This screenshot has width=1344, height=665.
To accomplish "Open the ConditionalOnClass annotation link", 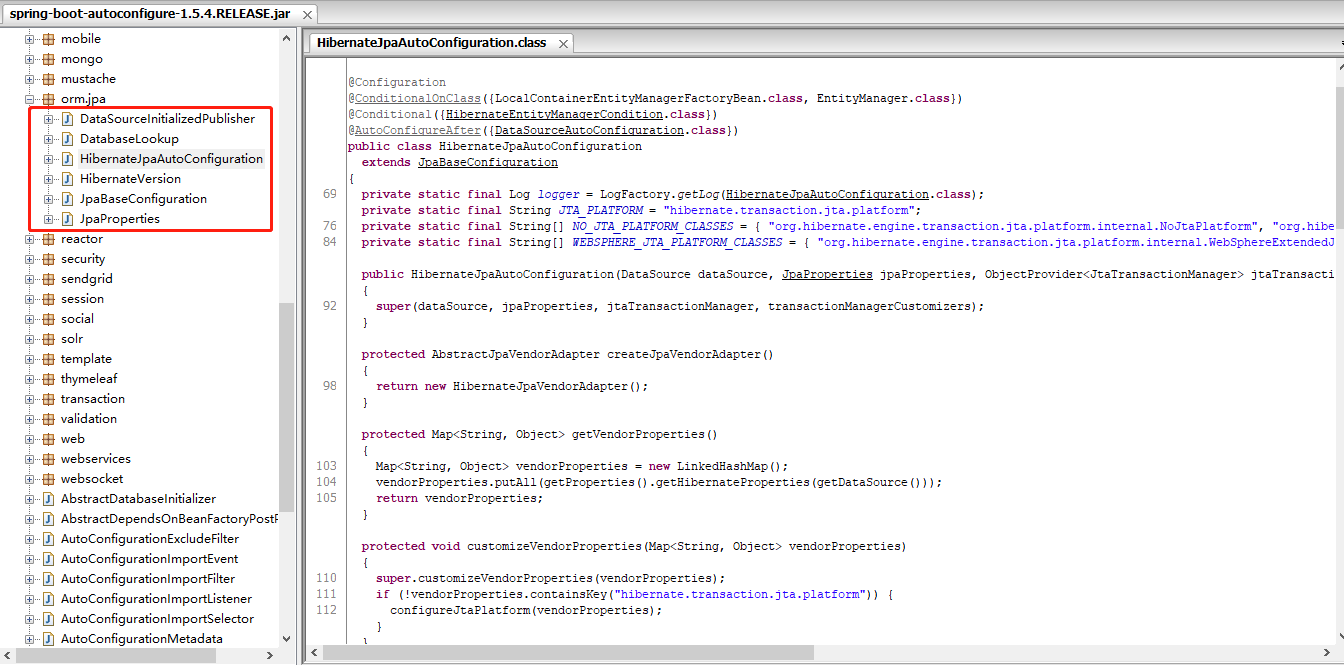I will [x=418, y=98].
